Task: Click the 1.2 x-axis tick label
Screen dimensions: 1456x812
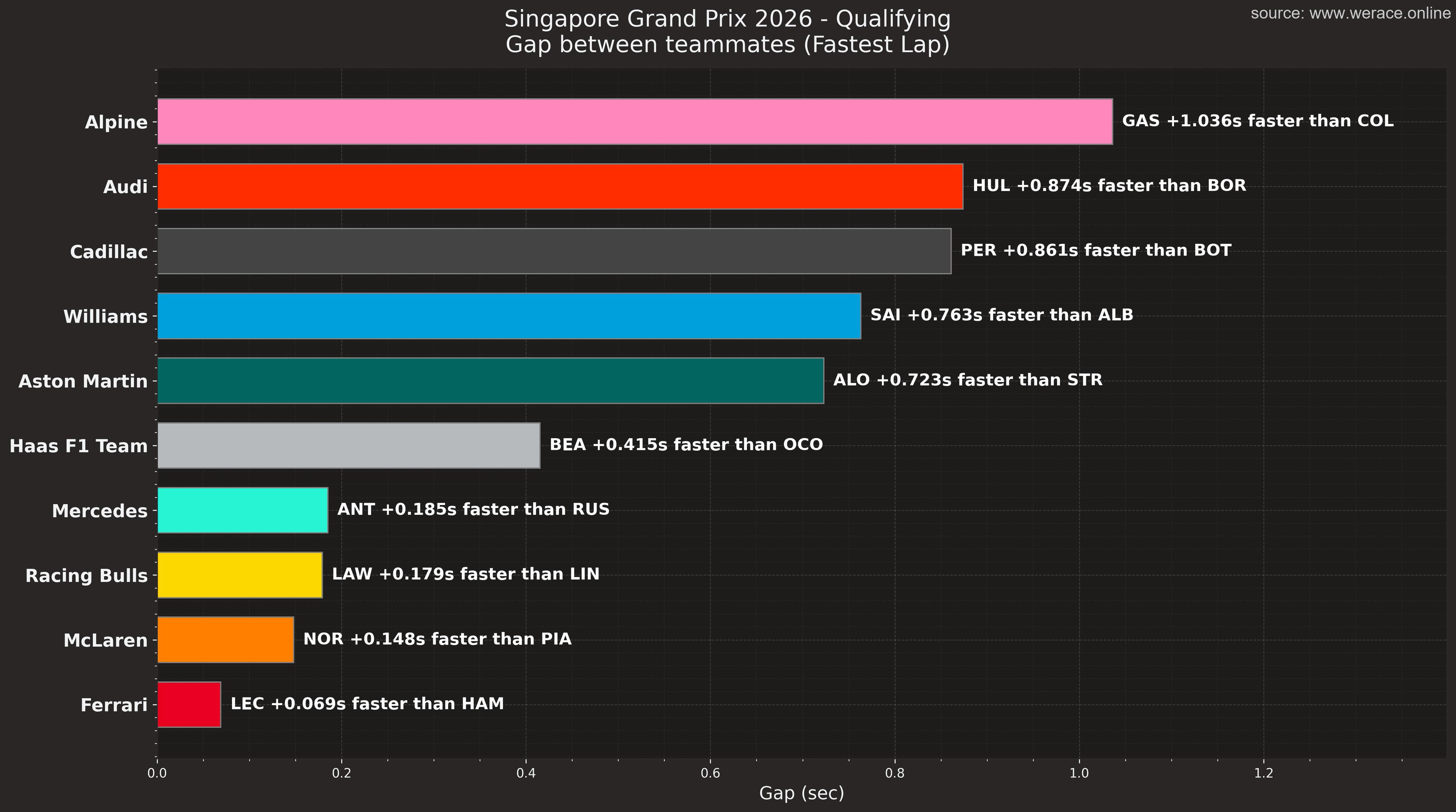Action: pos(1264,773)
